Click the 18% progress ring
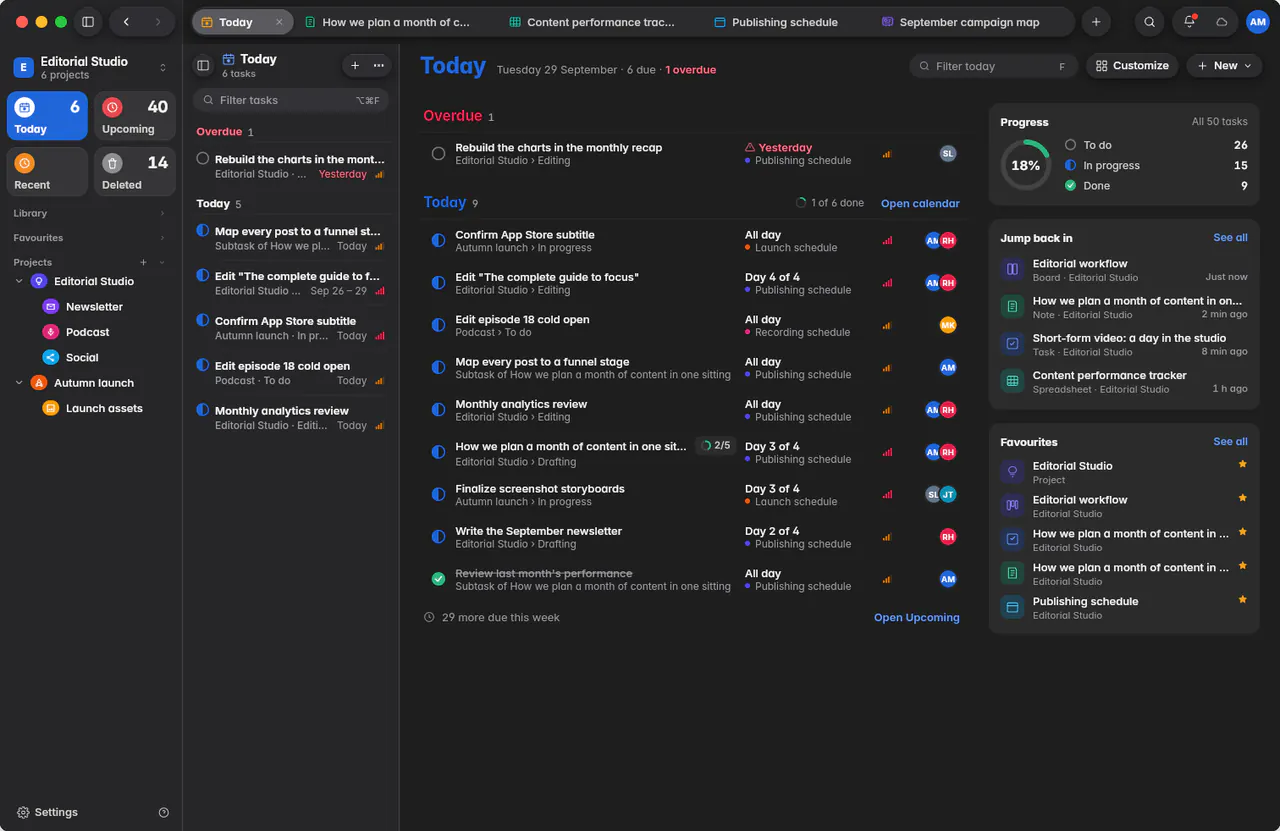This screenshot has width=1280, height=831. click(1026, 166)
